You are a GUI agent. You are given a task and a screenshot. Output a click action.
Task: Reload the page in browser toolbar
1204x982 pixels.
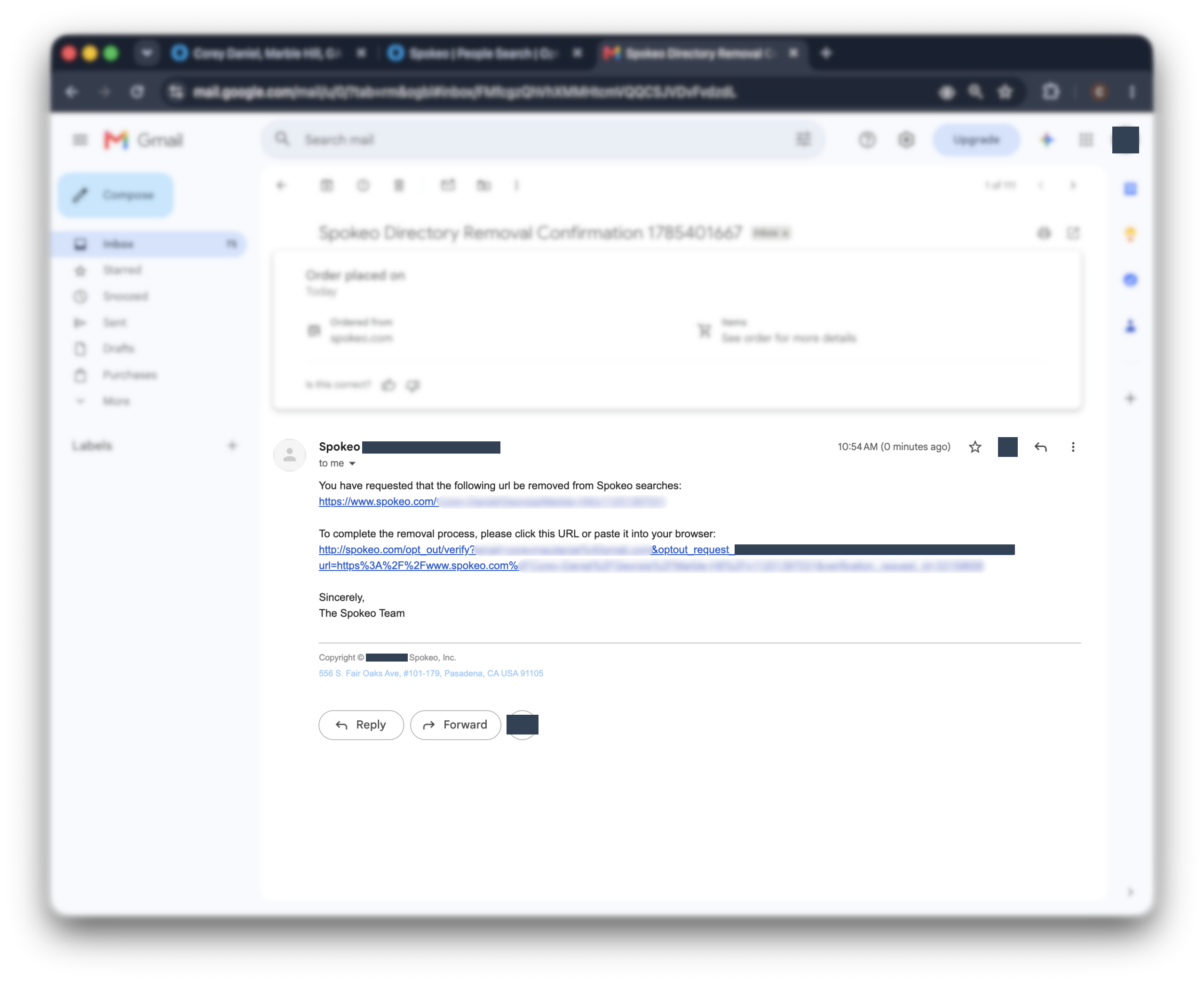tap(137, 92)
